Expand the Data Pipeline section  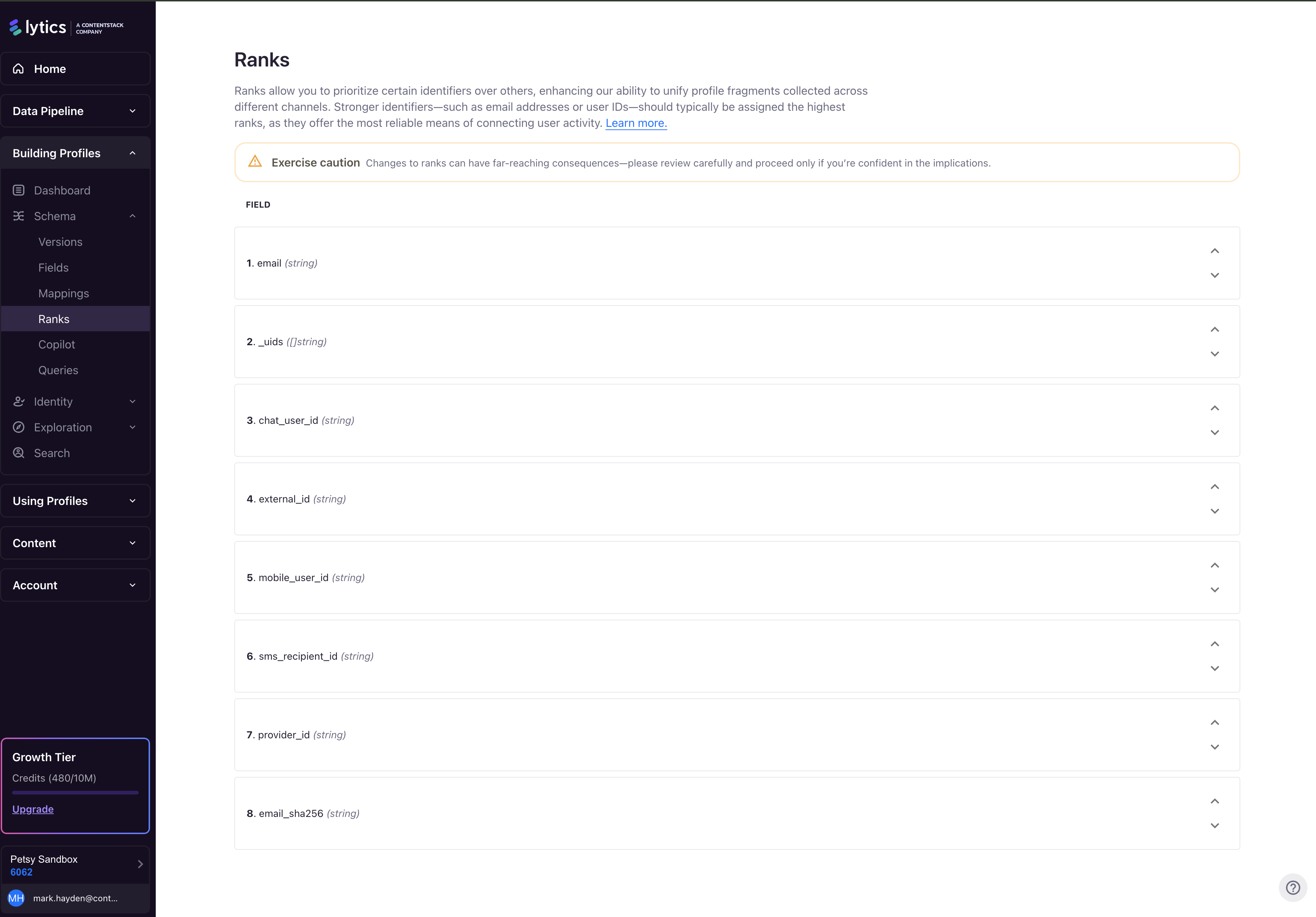pos(75,111)
